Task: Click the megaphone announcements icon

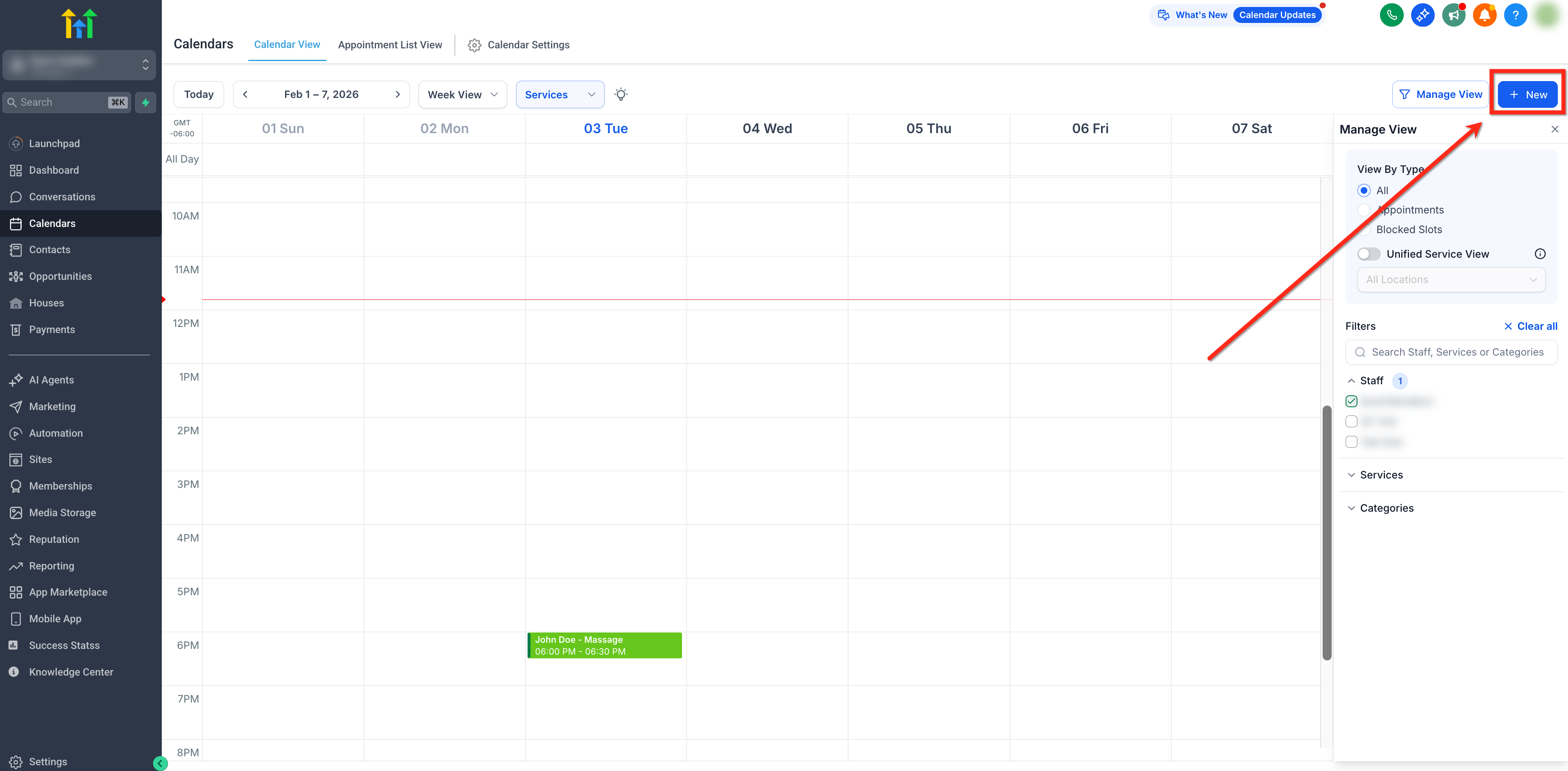Action: pyautogui.click(x=1454, y=15)
